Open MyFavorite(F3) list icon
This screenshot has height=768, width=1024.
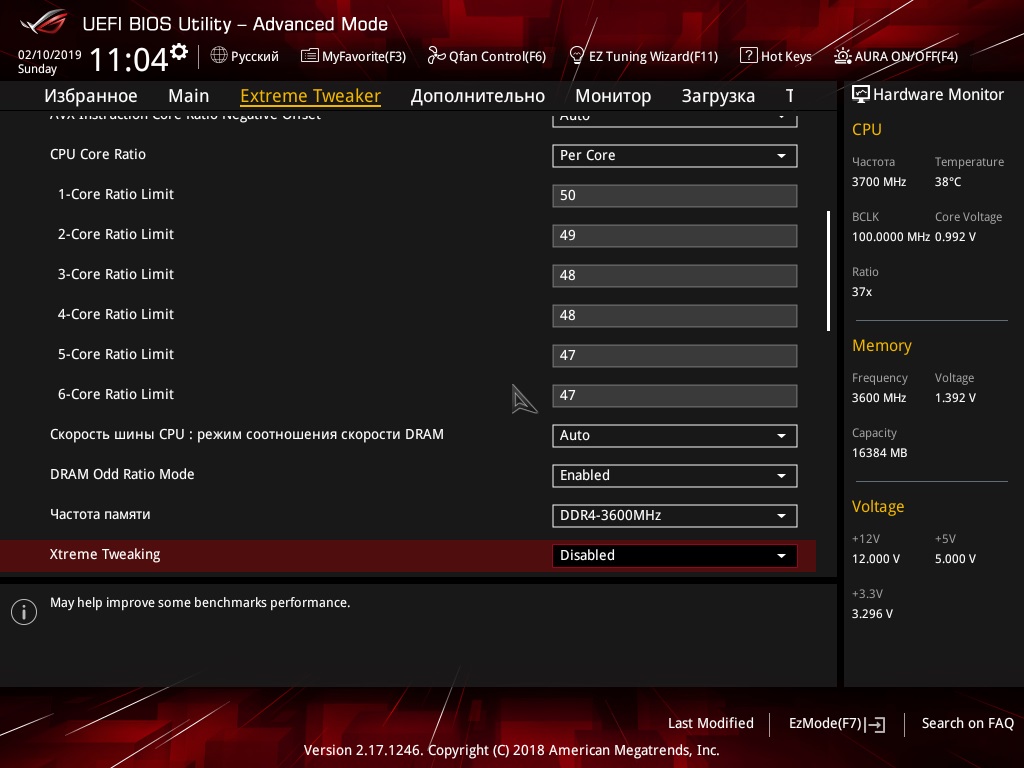pos(310,56)
